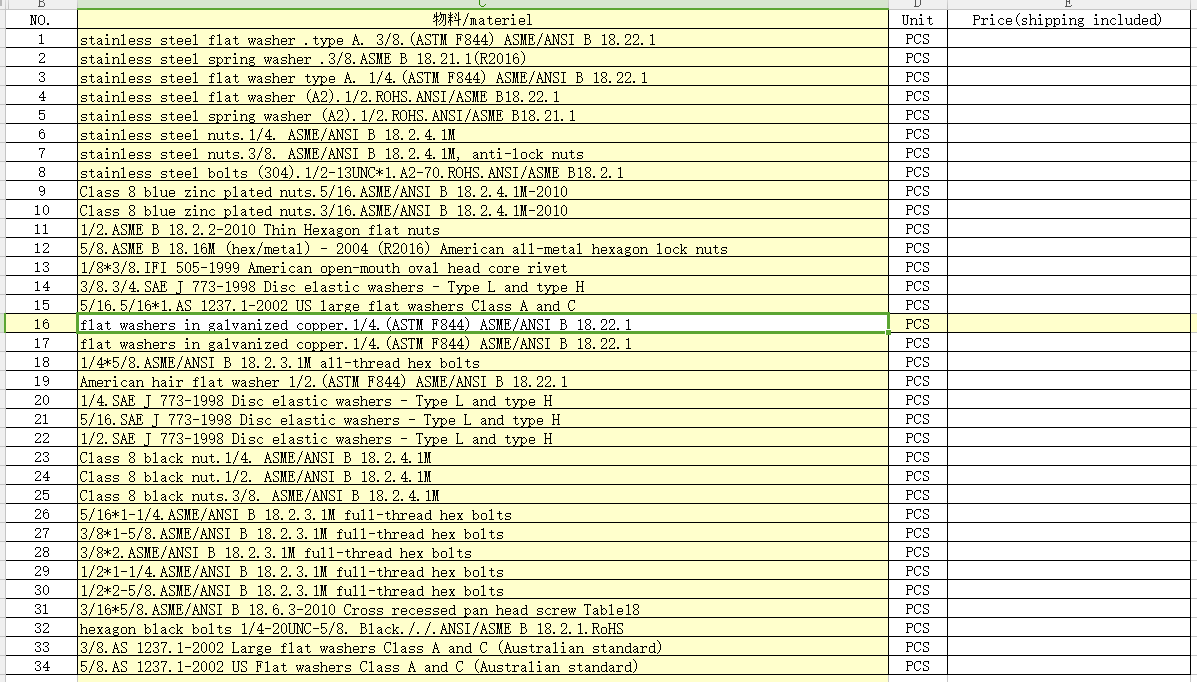This screenshot has height=682, width=1197.
Task: Click the American hair flat washer cell
Action: click(x=483, y=382)
